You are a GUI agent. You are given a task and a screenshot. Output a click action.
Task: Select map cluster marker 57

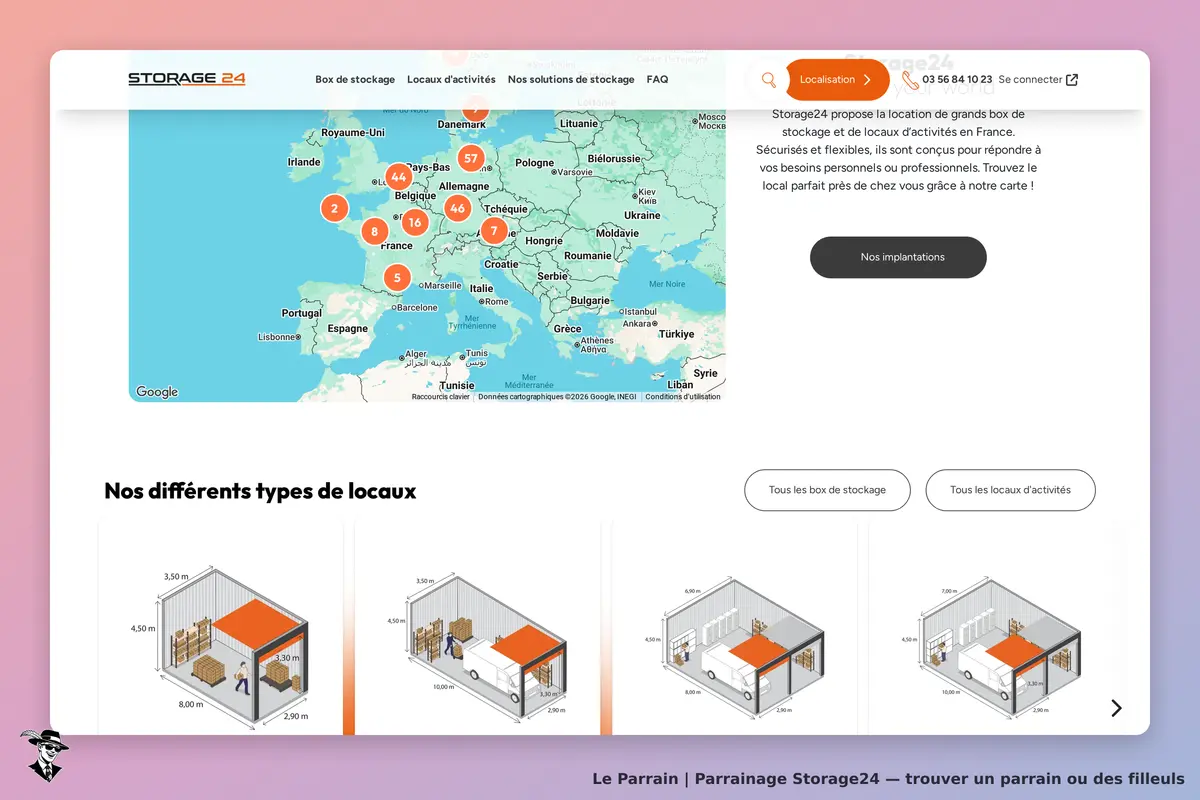coord(470,158)
